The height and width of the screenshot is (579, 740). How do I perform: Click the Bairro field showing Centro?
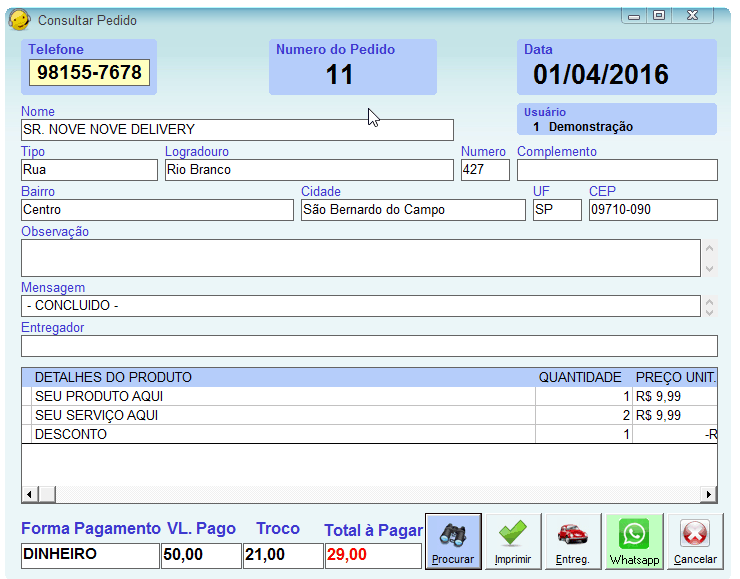click(x=157, y=210)
